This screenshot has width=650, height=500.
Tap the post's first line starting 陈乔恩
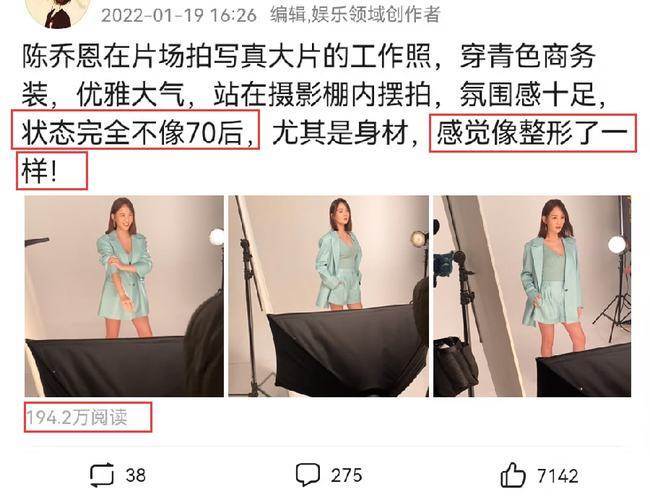click(309, 56)
